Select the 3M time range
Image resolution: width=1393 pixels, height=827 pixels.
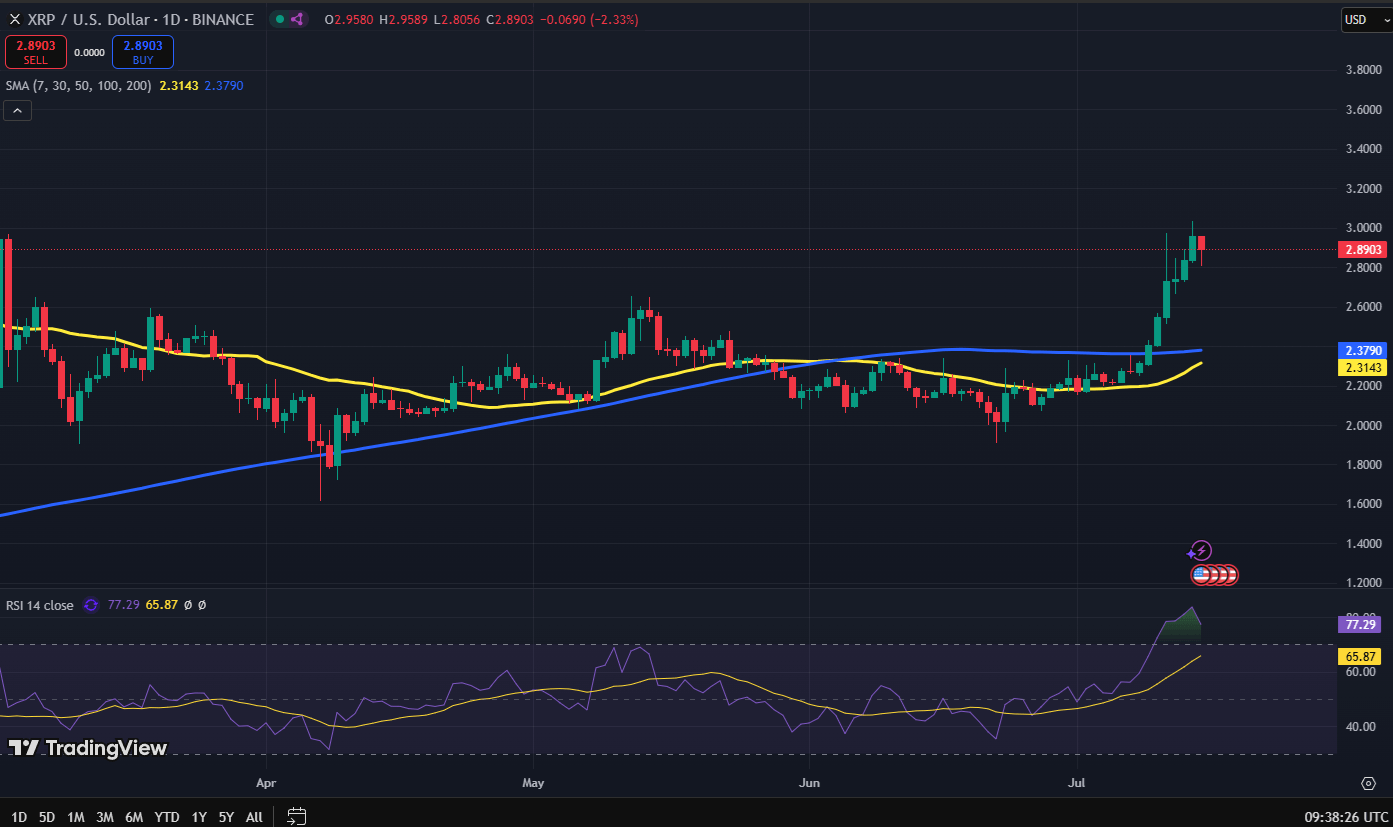[x=105, y=817]
